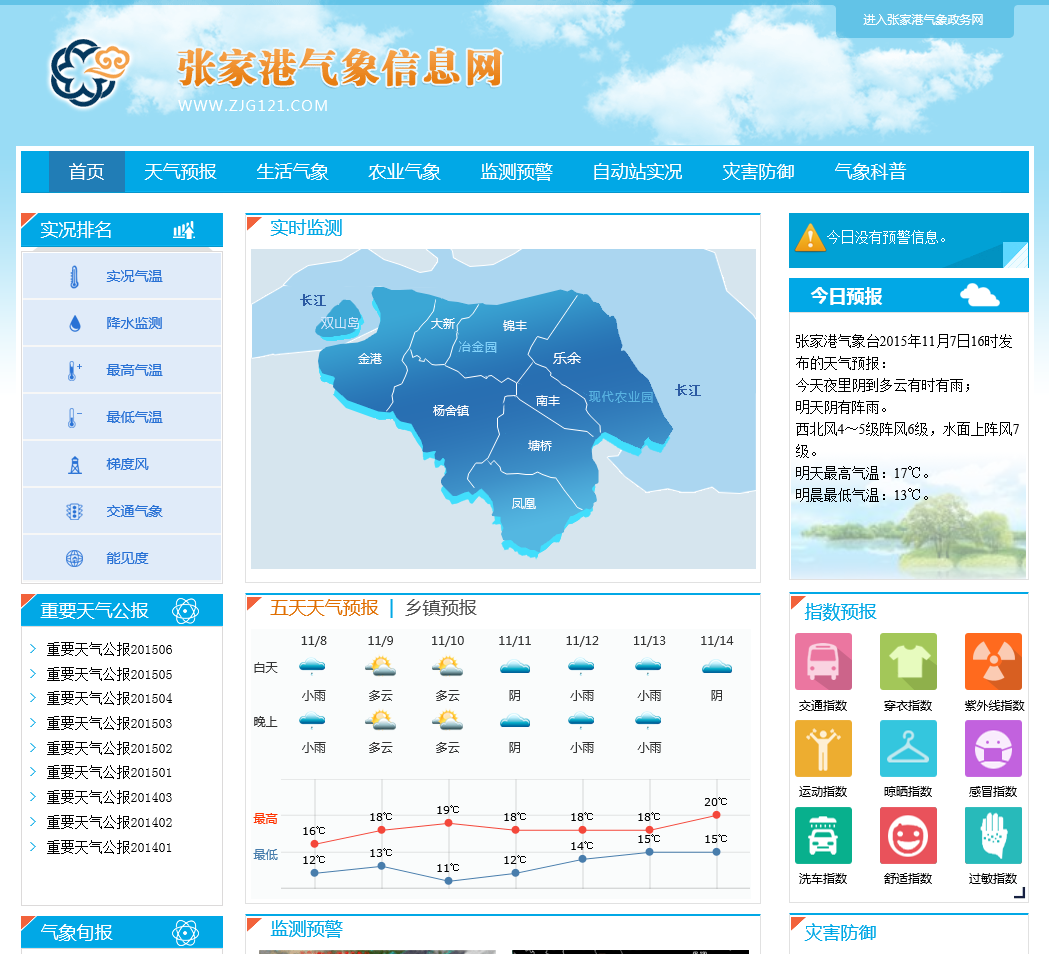Select 南丰 region on the map
The width and height of the screenshot is (1049, 954).
point(547,401)
